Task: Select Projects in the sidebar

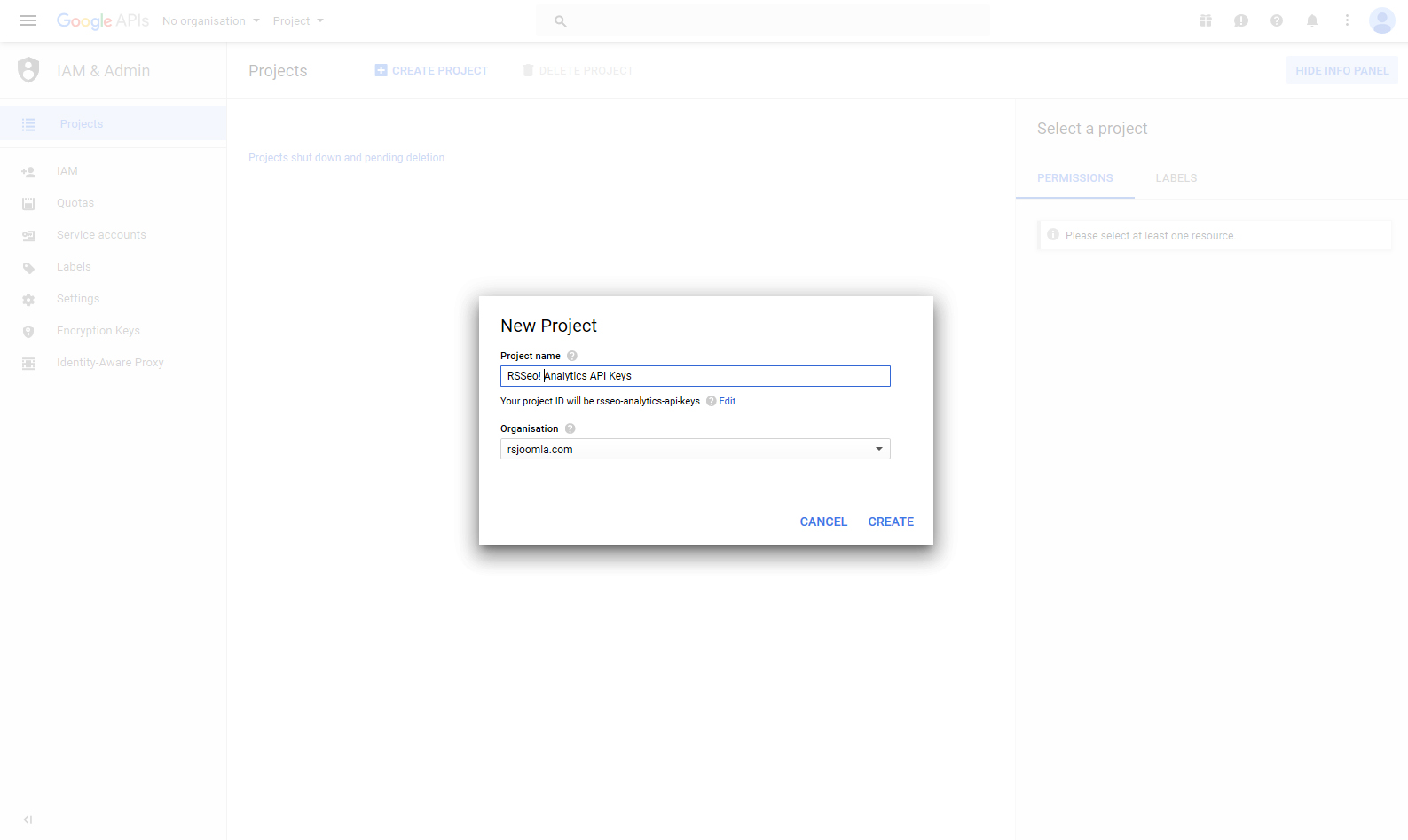Action: coord(114,123)
